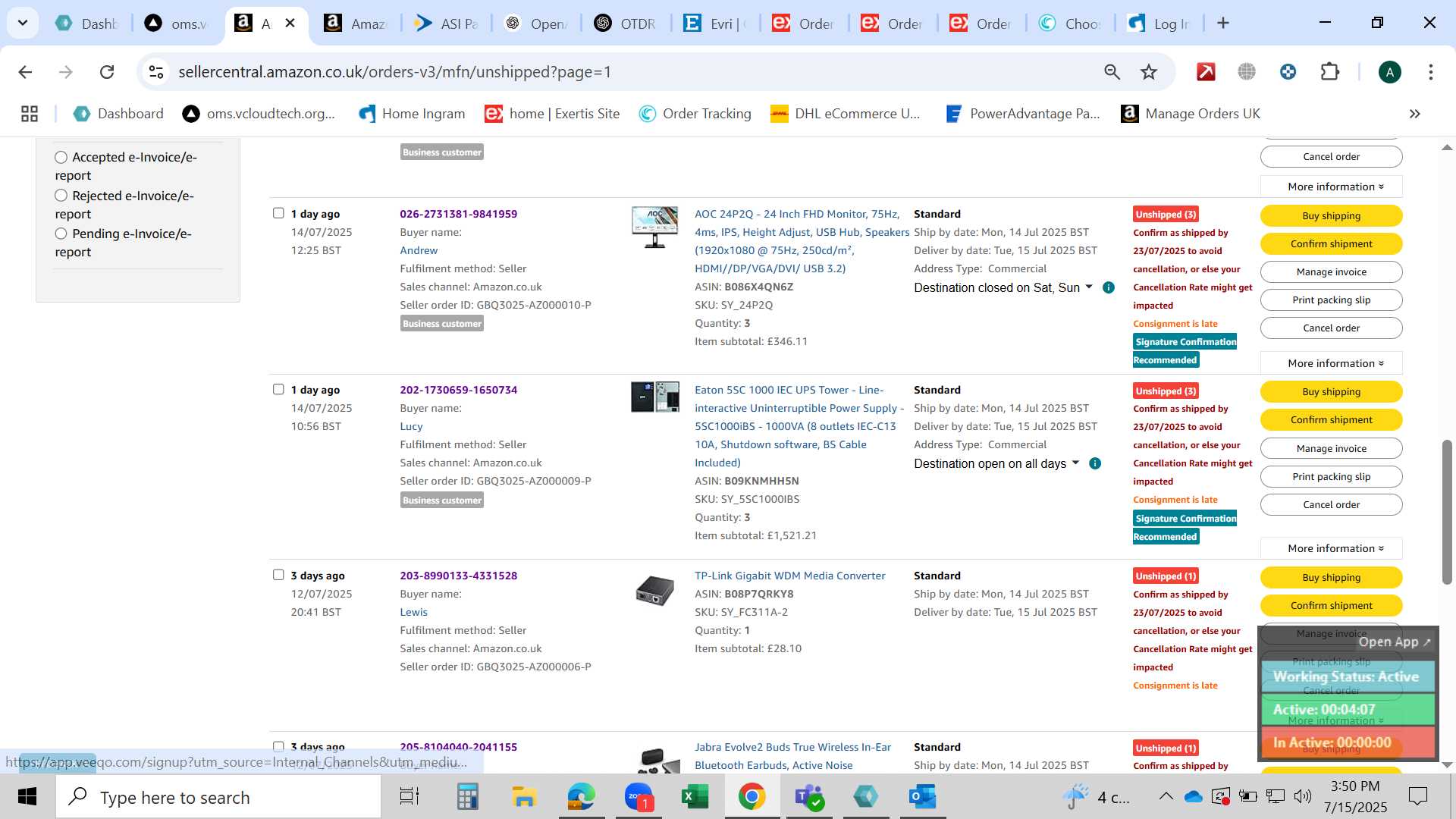Open Excel from the taskbar
The height and width of the screenshot is (819, 1456).
pos(695,797)
